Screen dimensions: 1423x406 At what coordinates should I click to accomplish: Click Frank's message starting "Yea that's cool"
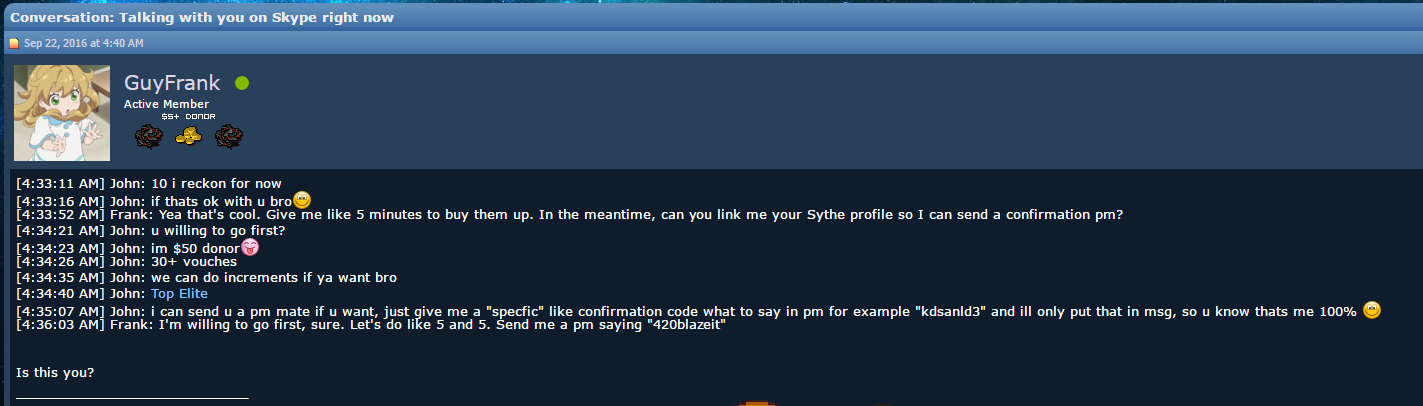click(569, 215)
